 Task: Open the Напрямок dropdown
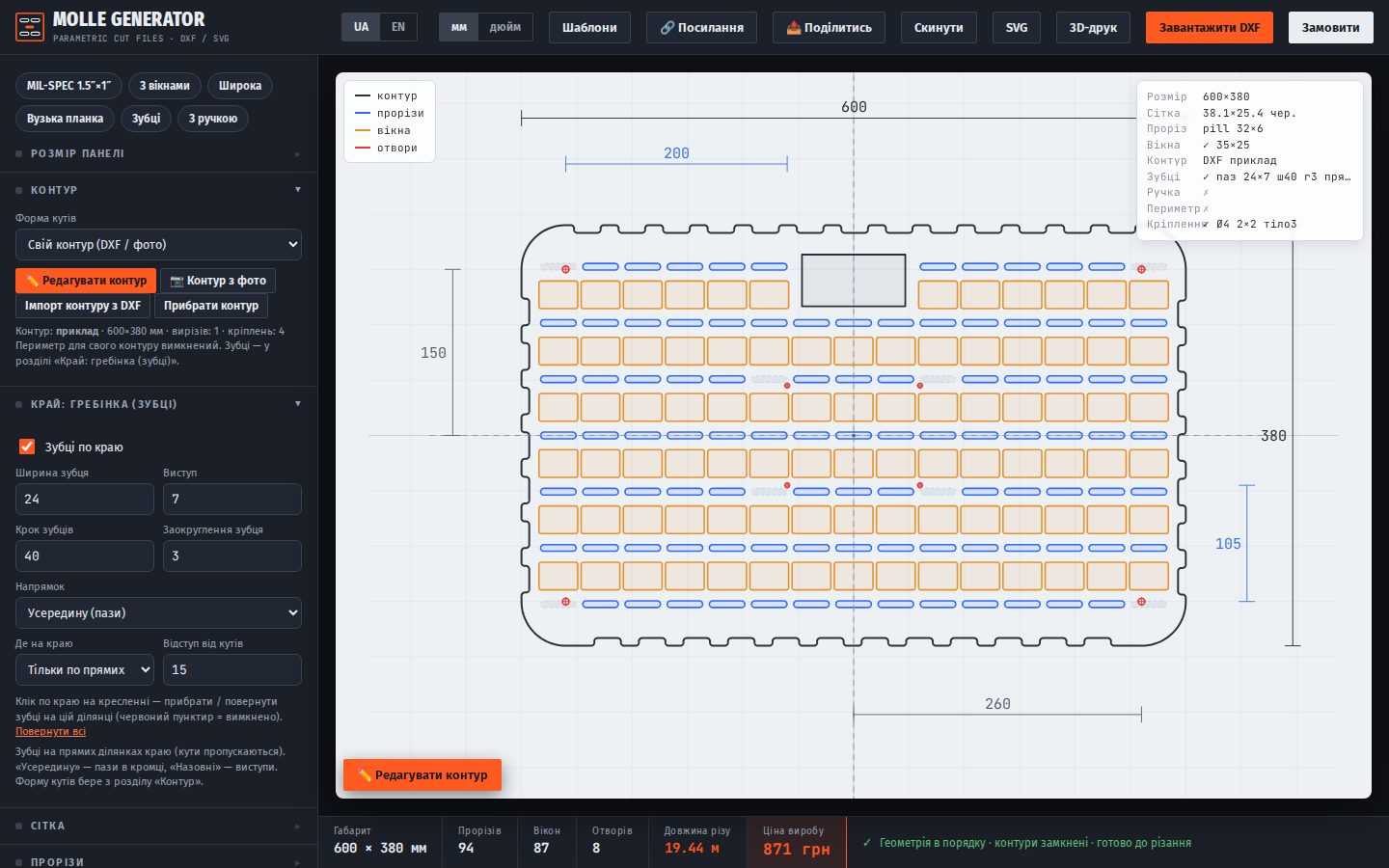pyautogui.click(x=158, y=613)
